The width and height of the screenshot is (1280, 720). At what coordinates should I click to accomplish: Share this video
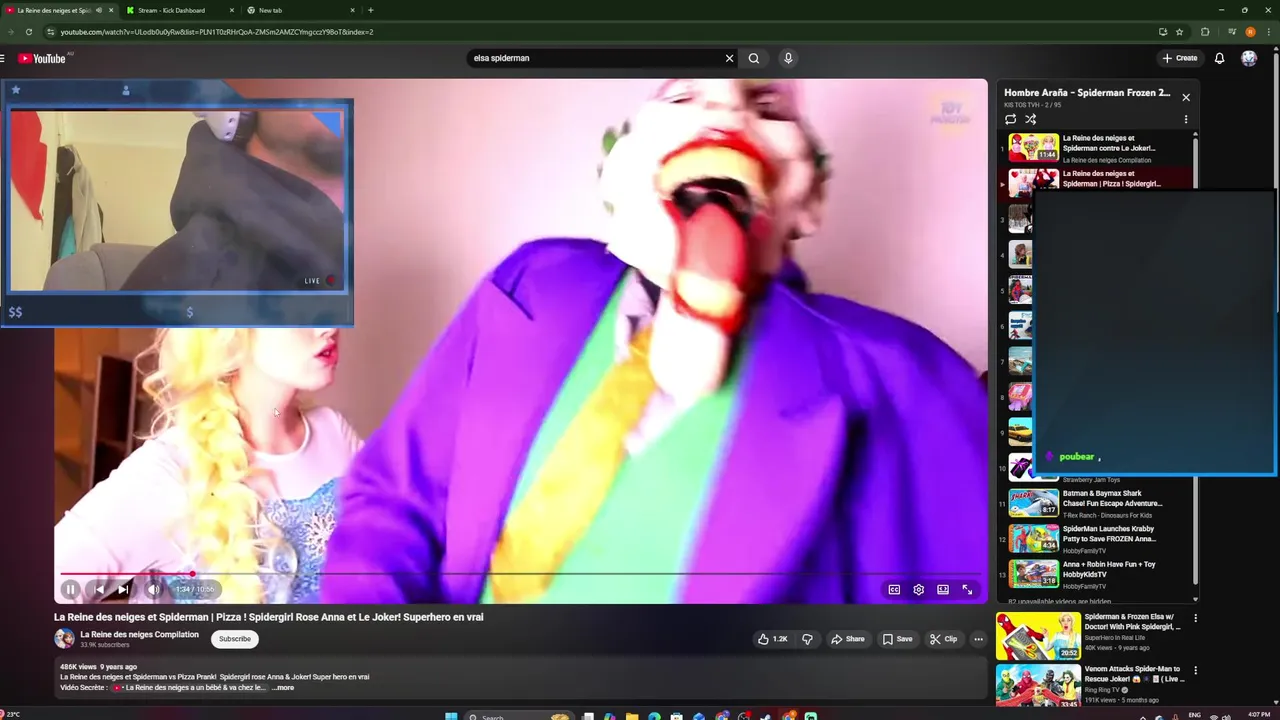click(847, 639)
